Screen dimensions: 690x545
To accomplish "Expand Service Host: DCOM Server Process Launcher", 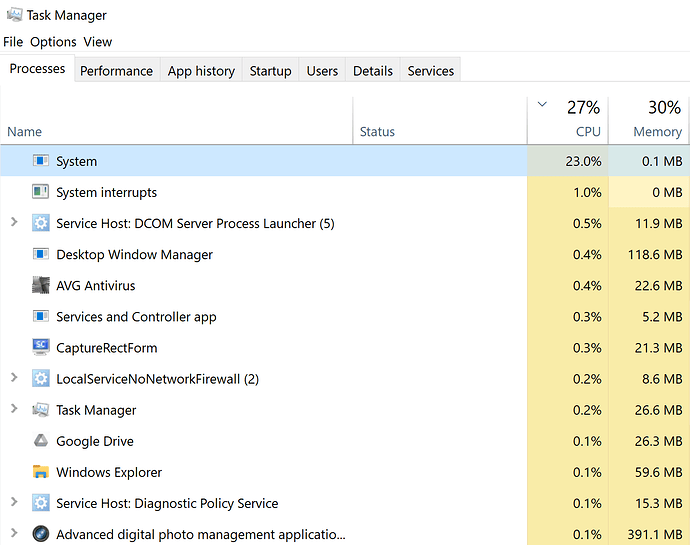I will pyautogui.click(x=14, y=223).
